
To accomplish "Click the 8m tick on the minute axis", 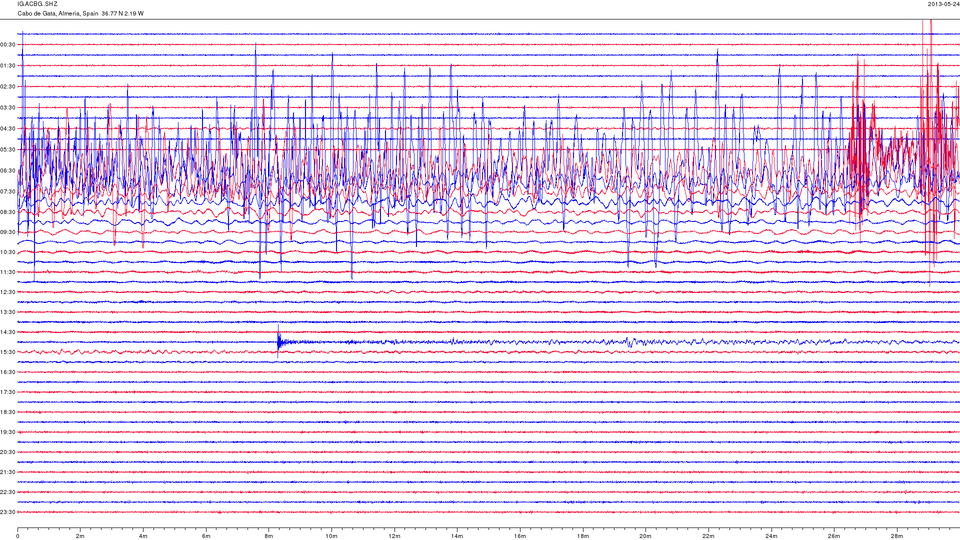I will click(x=269, y=536).
